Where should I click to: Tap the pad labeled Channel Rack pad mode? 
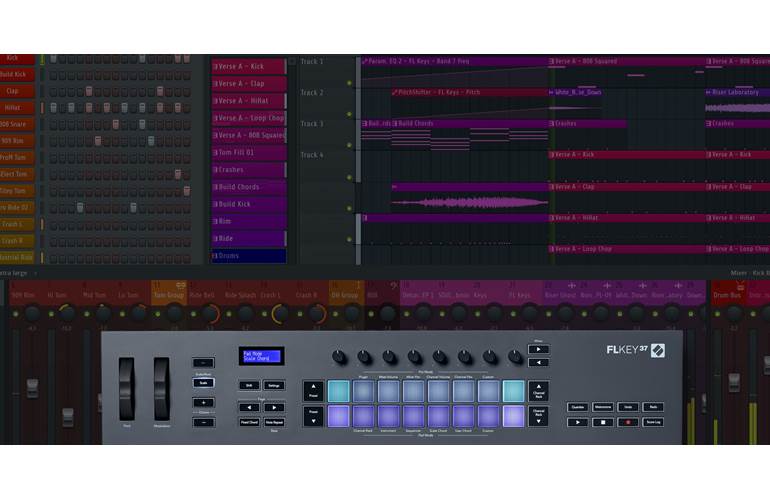[363, 416]
